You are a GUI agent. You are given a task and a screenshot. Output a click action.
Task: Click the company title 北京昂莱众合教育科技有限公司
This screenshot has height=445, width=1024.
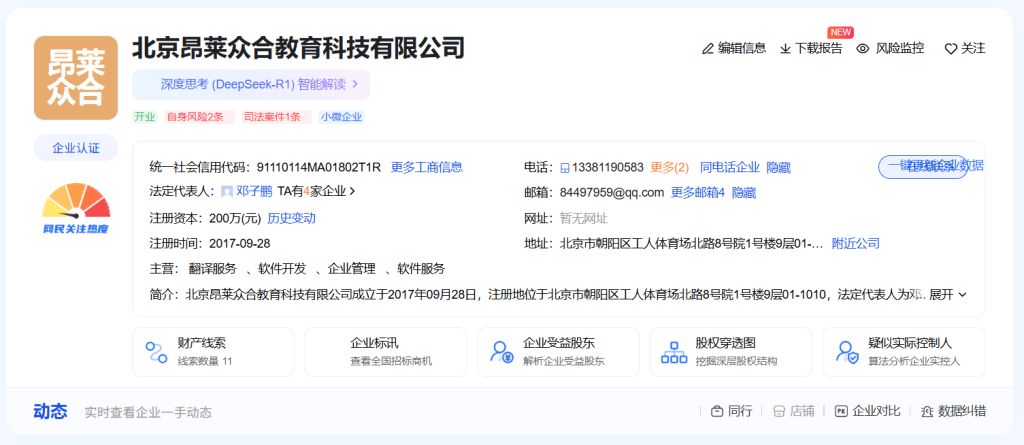click(x=298, y=48)
